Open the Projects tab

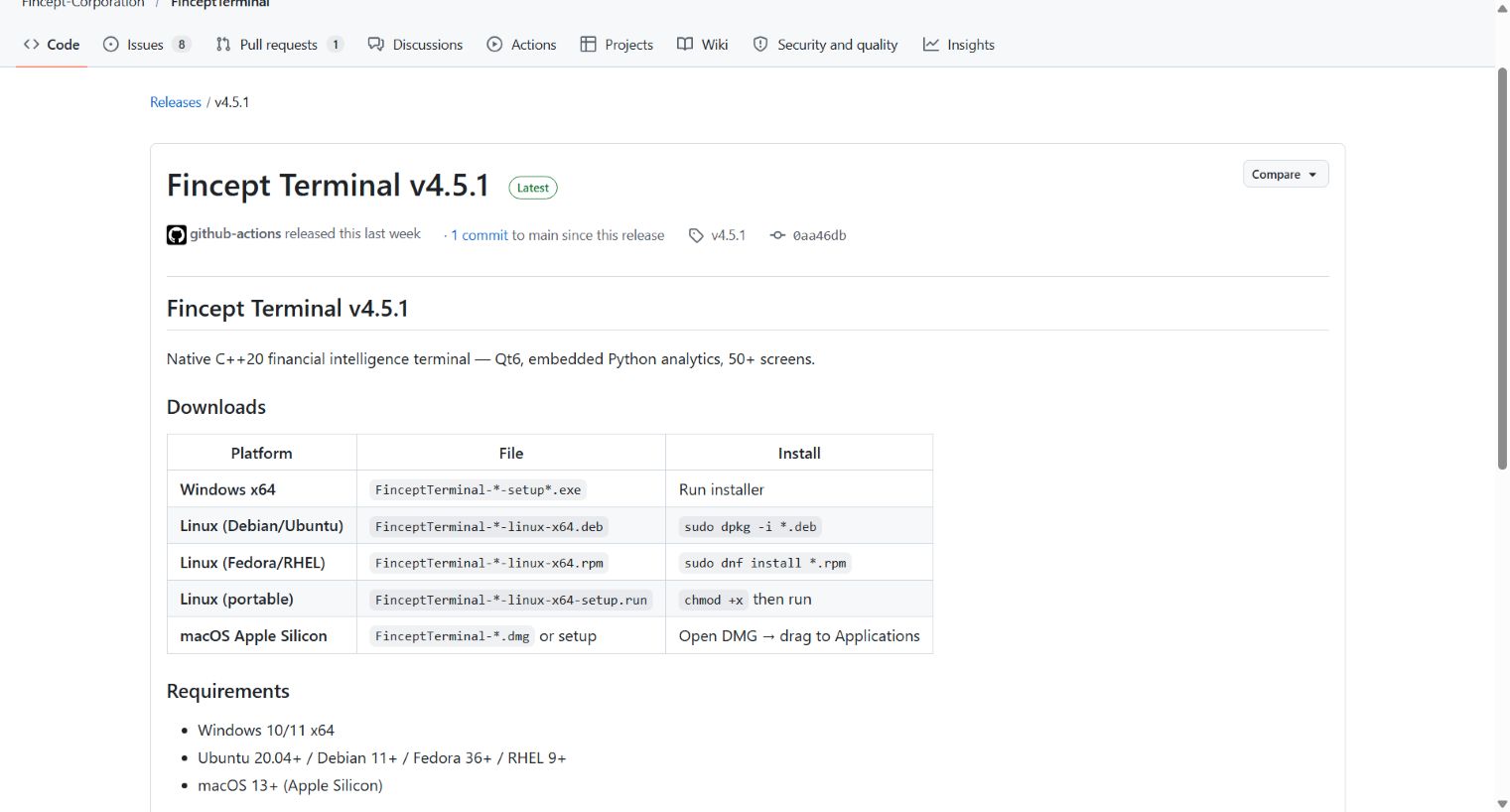tap(617, 45)
